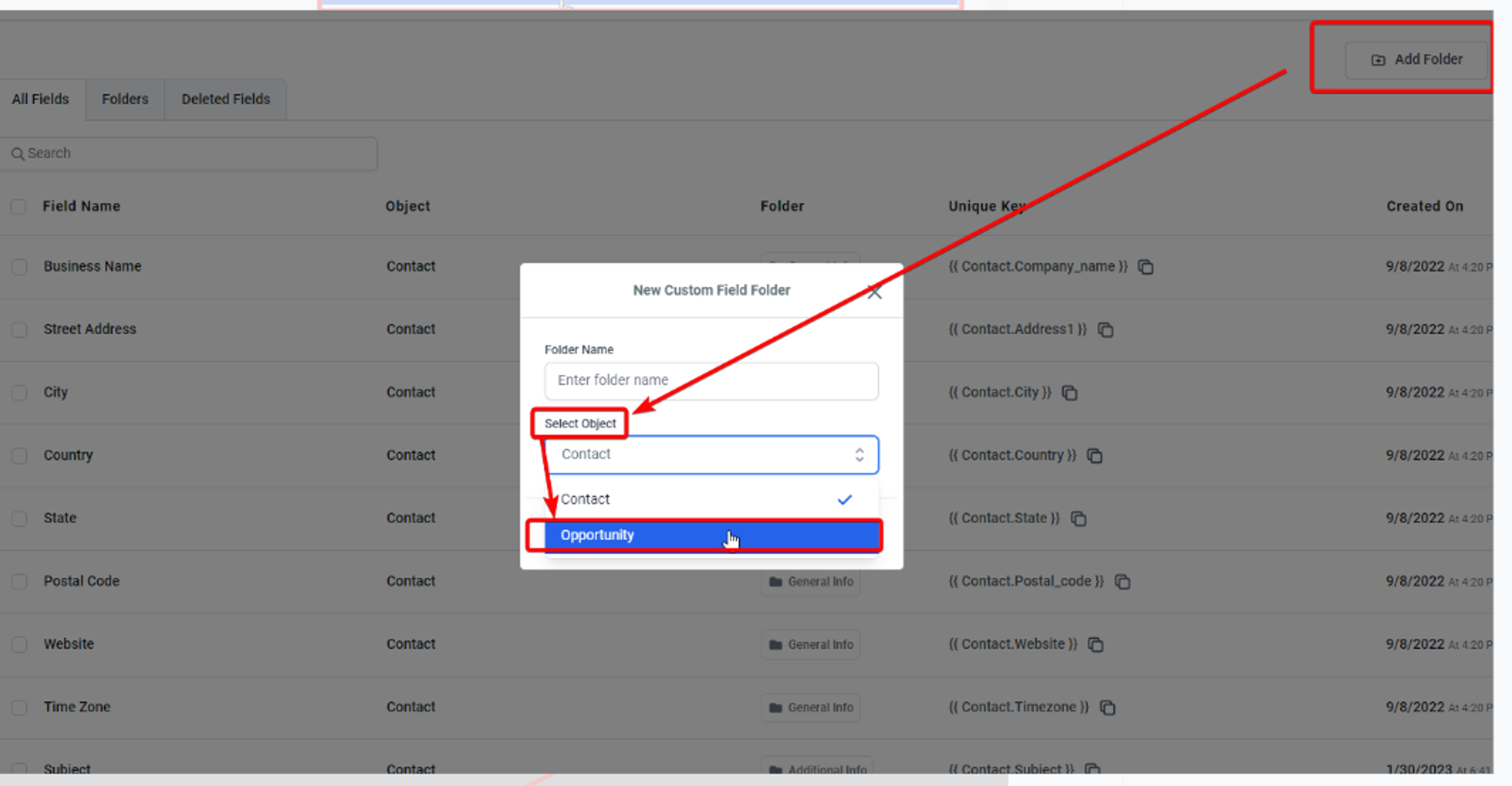Check the Street Address row checkbox

tap(19, 330)
